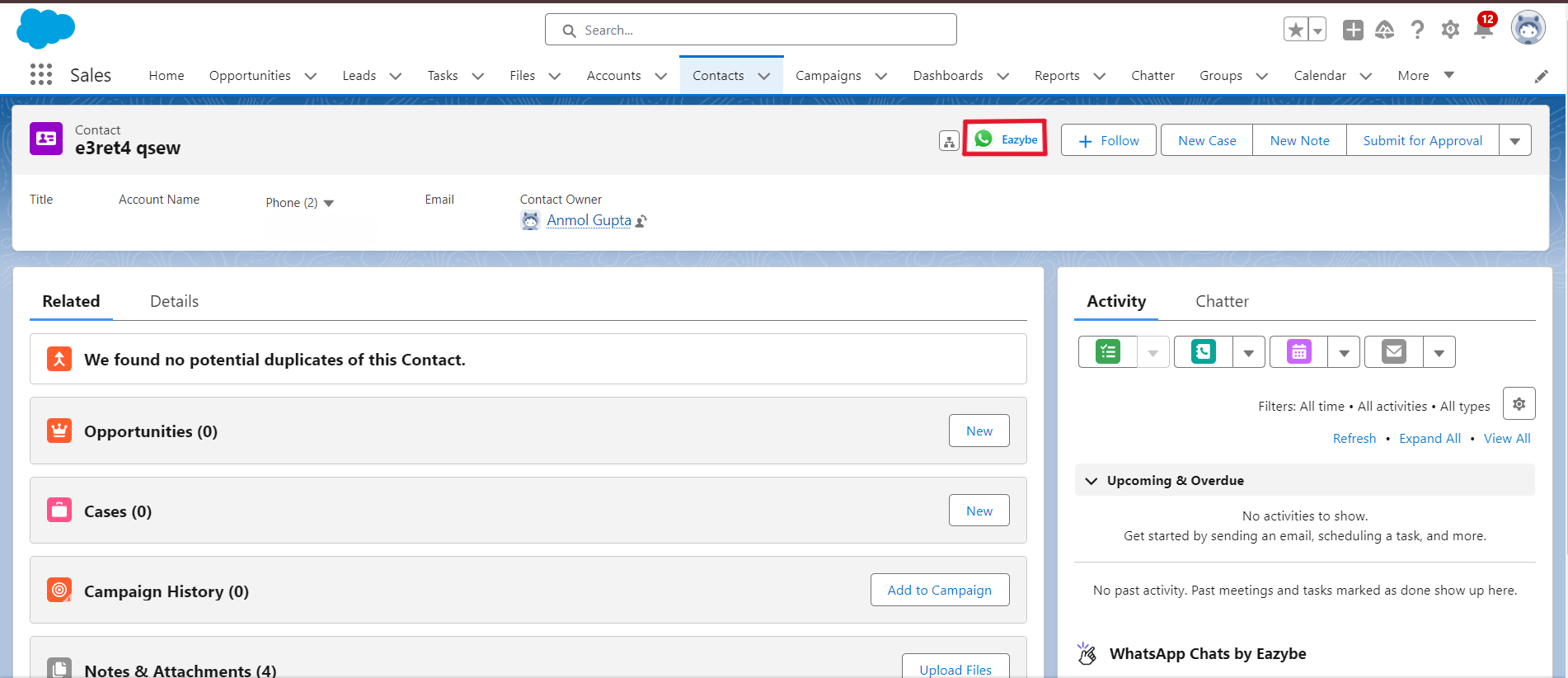
Task: Go to the Home tab
Action: pyautogui.click(x=167, y=75)
